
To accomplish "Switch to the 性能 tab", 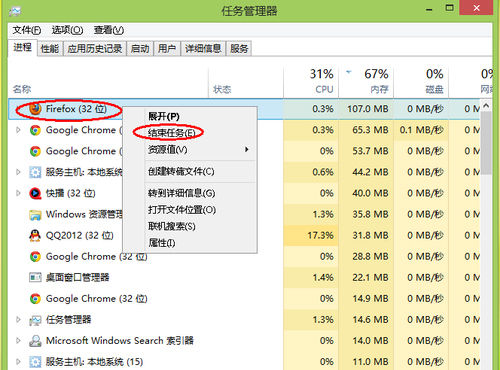I will click(50, 49).
